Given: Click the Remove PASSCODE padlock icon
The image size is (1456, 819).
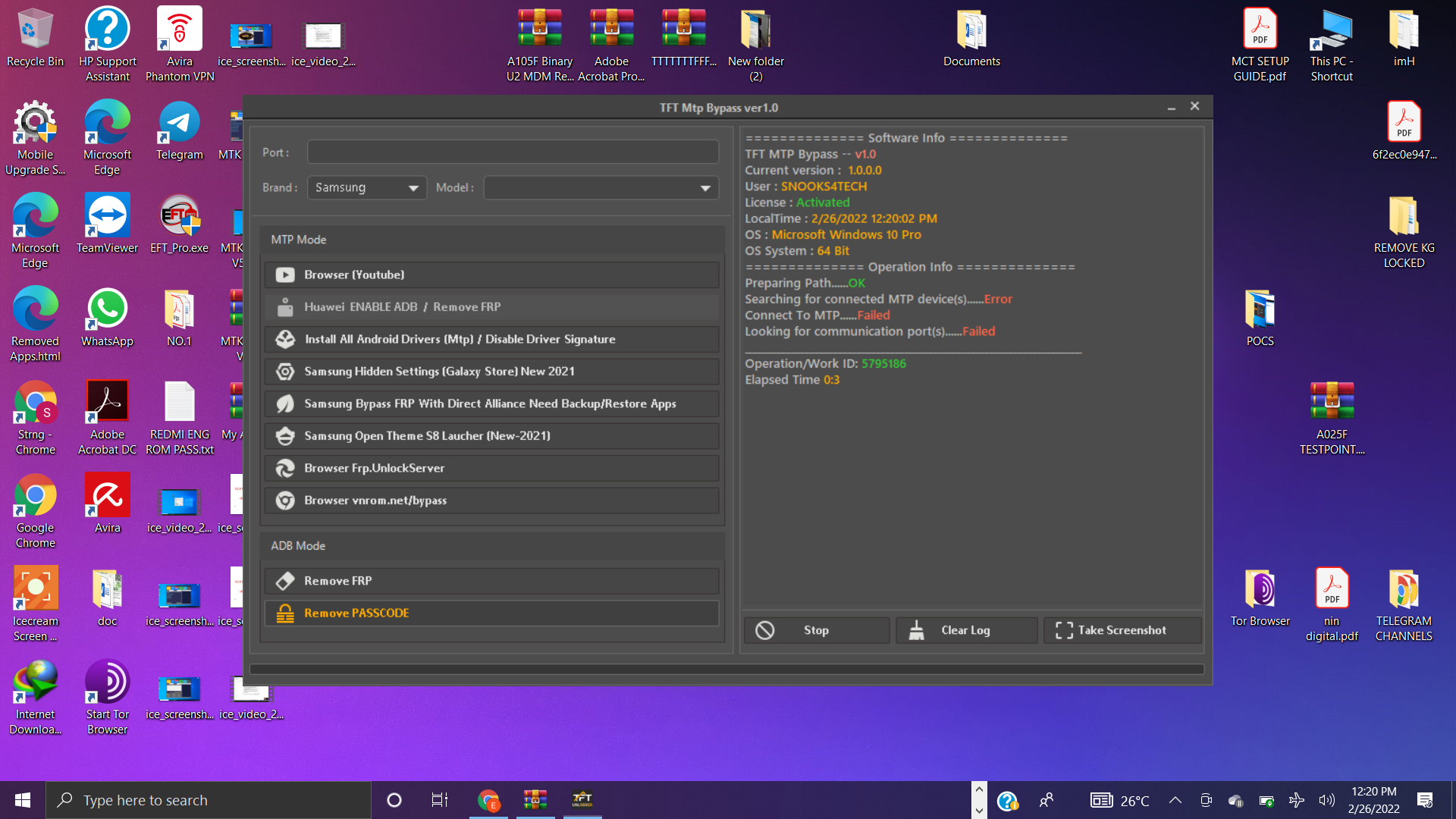Looking at the screenshot, I should click(x=285, y=613).
